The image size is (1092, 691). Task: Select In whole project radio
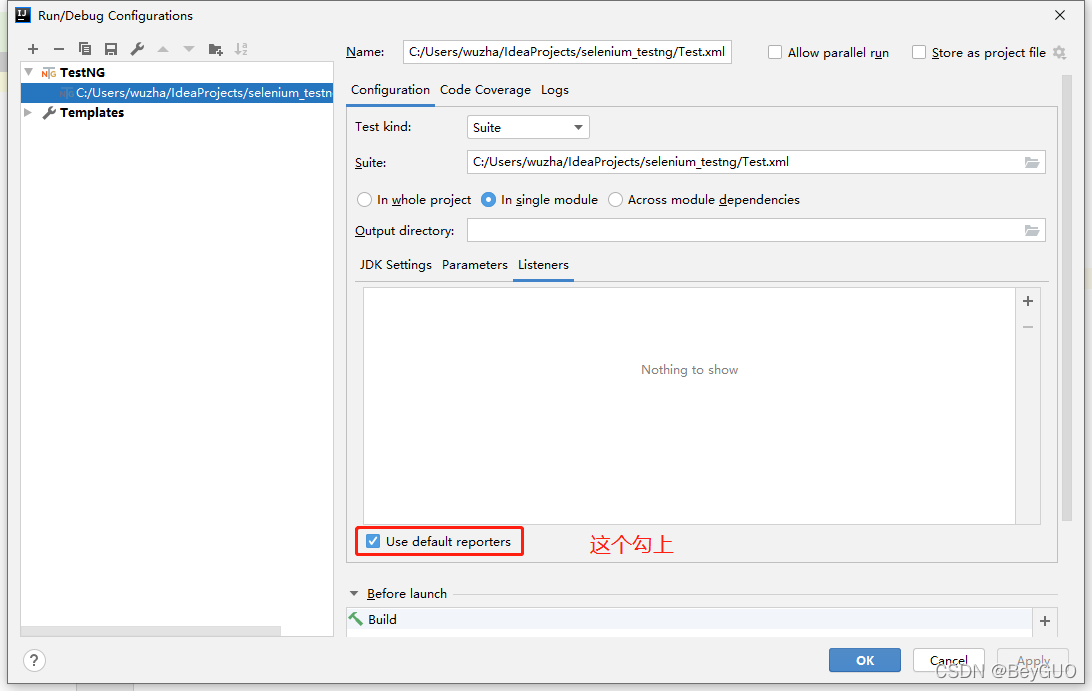pyautogui.click(x=364, y=200)
